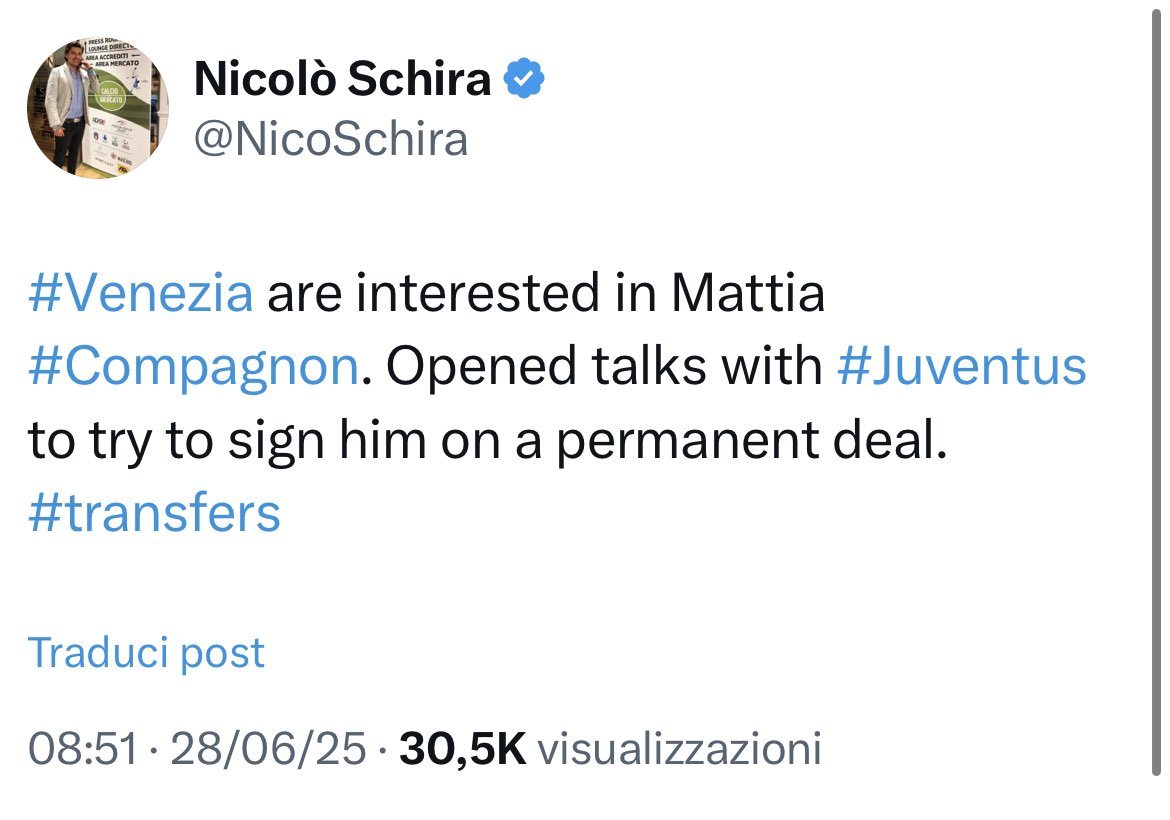Screen dimensions: 1170x820
Task: Click the text 'are interested in Mattia'
Action: (x=545, y=295)
